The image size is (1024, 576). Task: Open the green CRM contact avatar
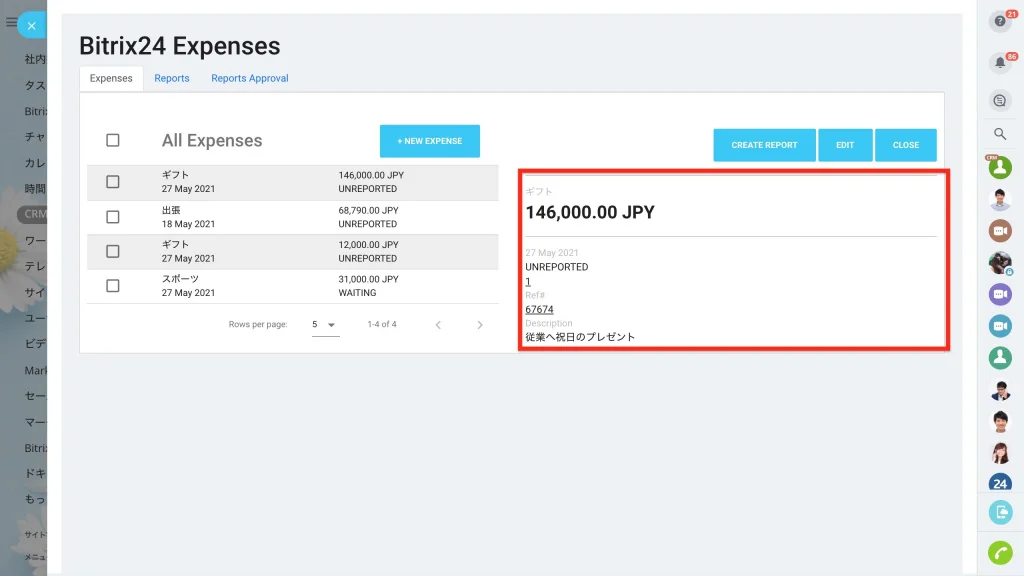point(1000,167)
